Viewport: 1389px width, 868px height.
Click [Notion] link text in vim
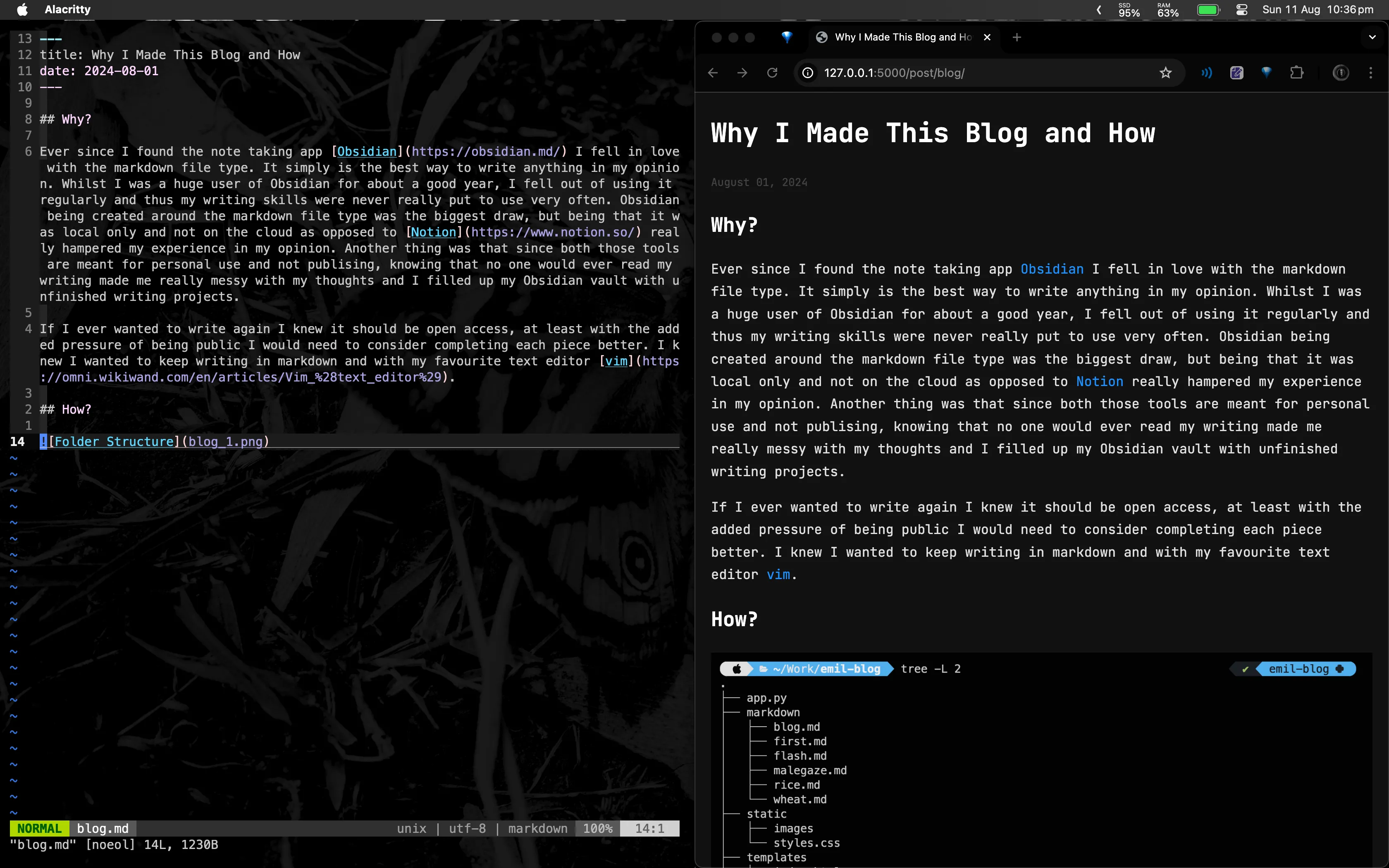434,232
